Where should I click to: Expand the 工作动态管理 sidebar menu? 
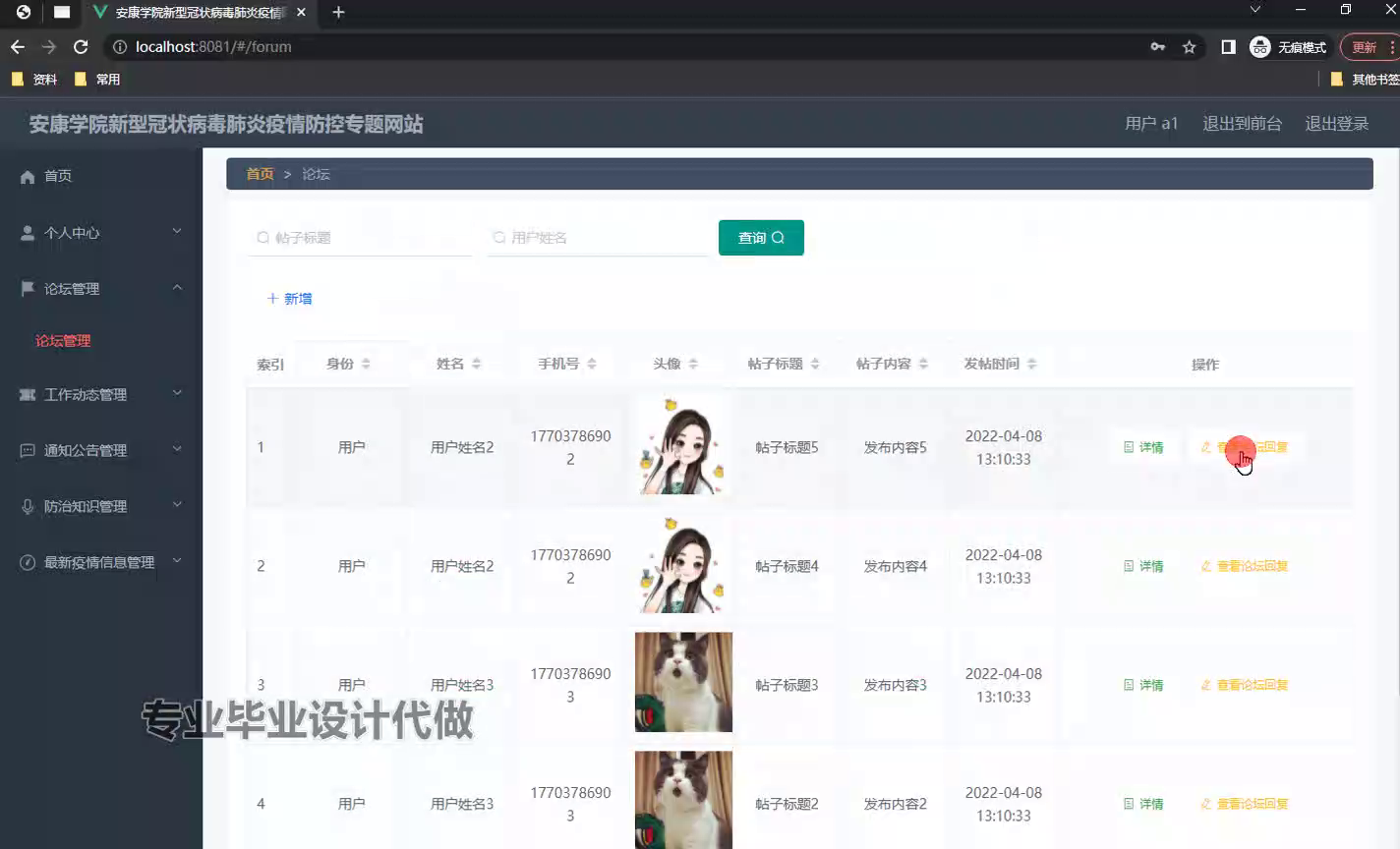click(101, 394)
